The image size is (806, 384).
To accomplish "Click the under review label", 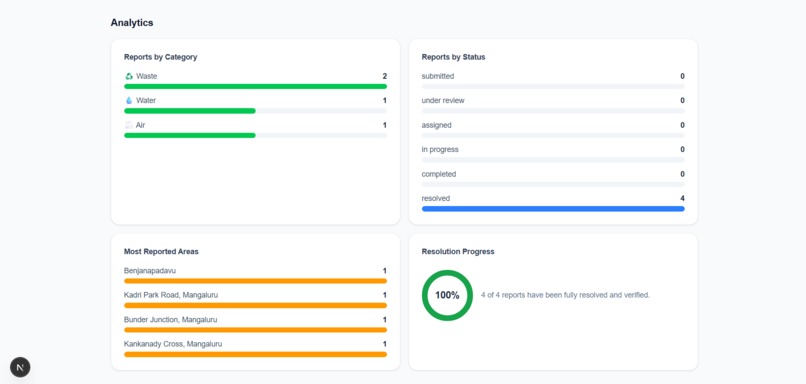I will click(x=443, y=100).
